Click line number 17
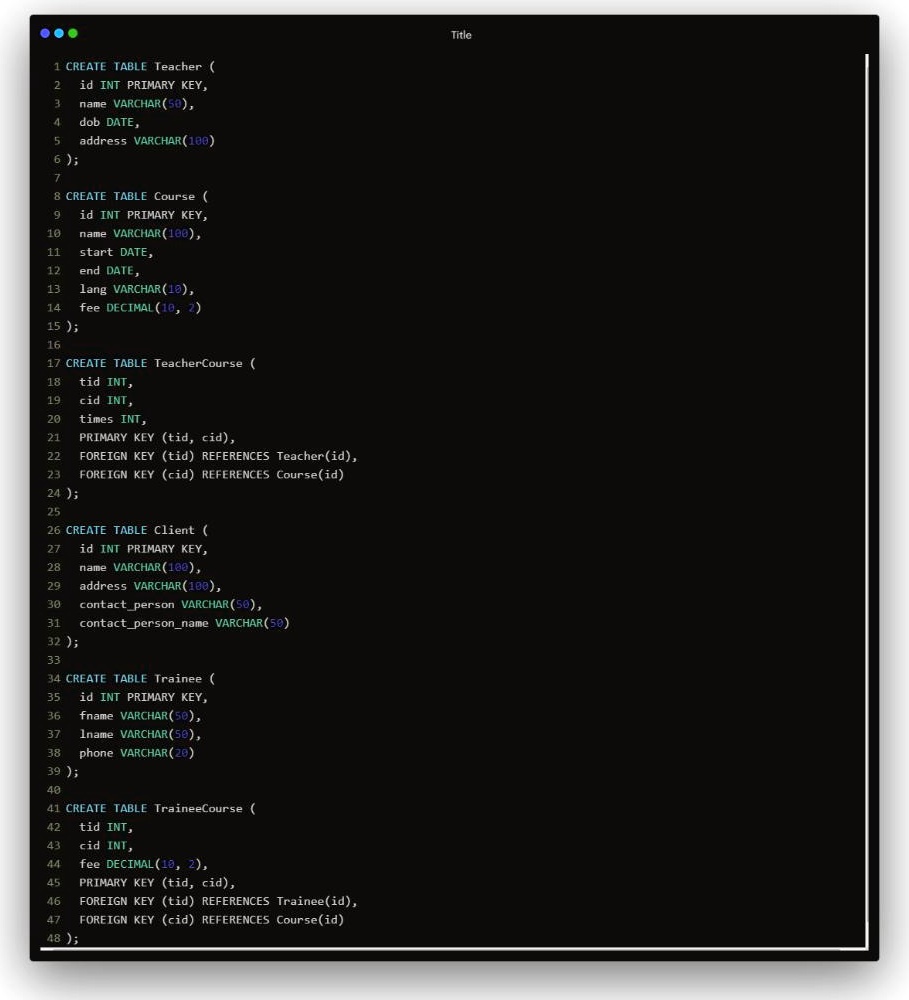The image size is (909, 1000). click(x=54, y=363)
